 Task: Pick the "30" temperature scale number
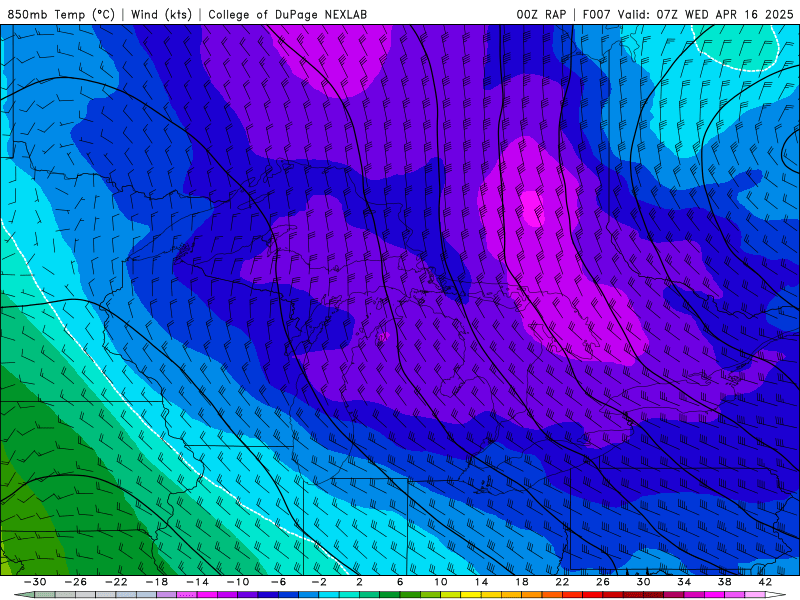point(643,582)
